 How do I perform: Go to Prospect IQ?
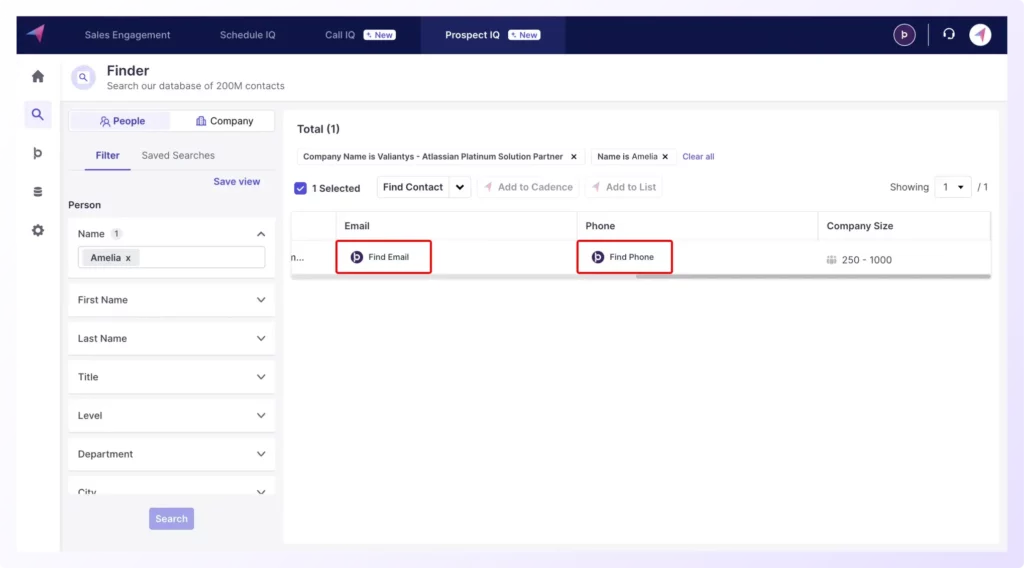pos(492,35)
